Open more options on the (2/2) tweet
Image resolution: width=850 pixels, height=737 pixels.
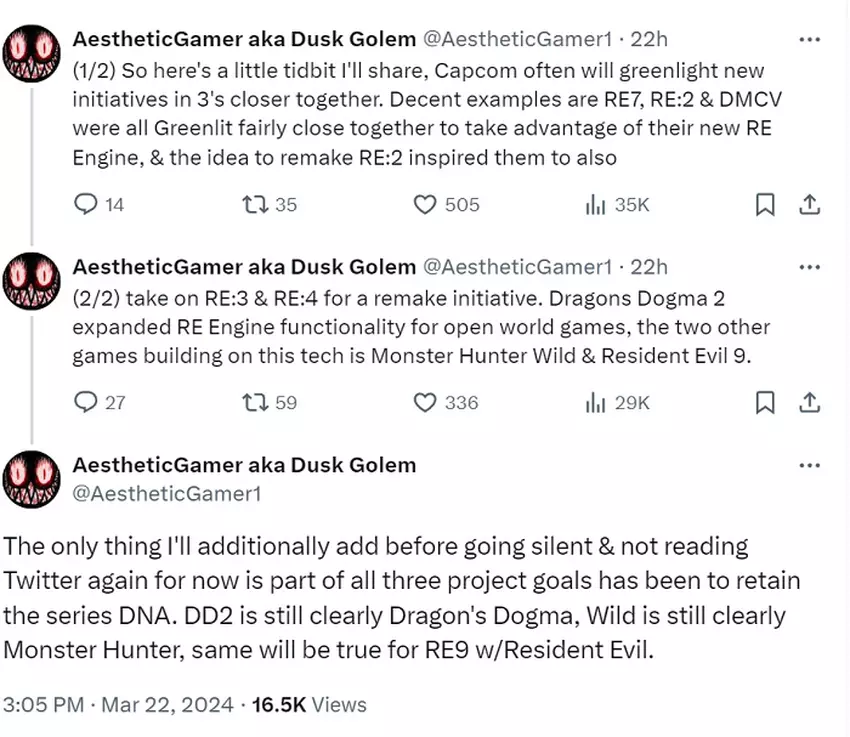pyautogui.click(x=811, y=267)
